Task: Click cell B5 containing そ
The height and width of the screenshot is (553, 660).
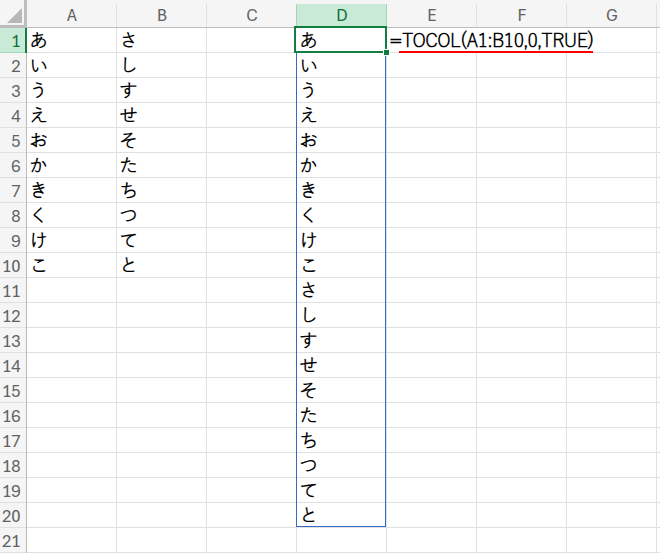Action: pos(161,140)
